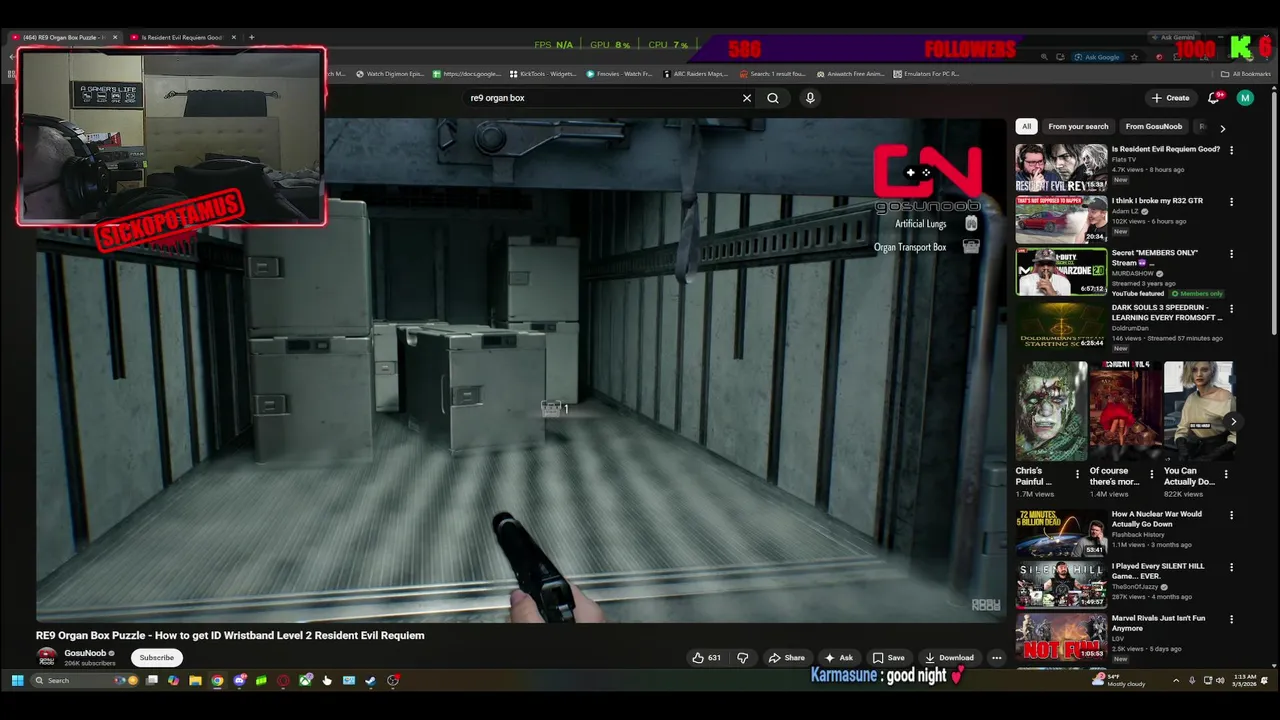1280x720 pixels.
Task: Open options for MEMBERS ONLY Stream video
Action: (1231, 254)
